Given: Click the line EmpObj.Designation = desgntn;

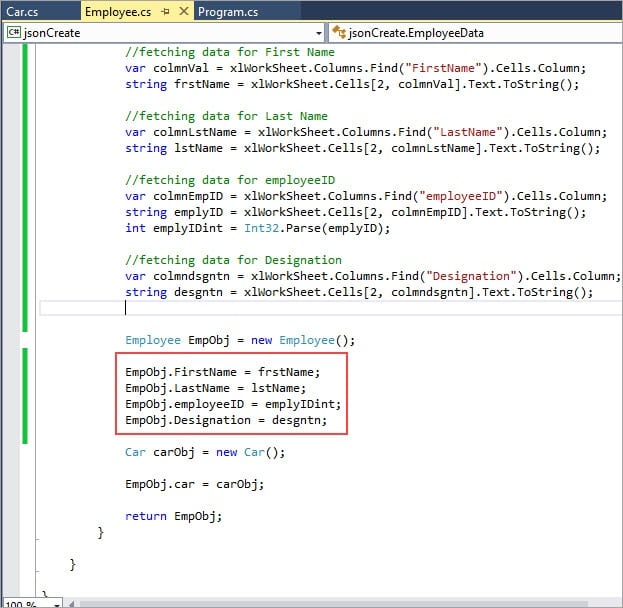Looking at the screenshot, I should (x=226, y=420).
